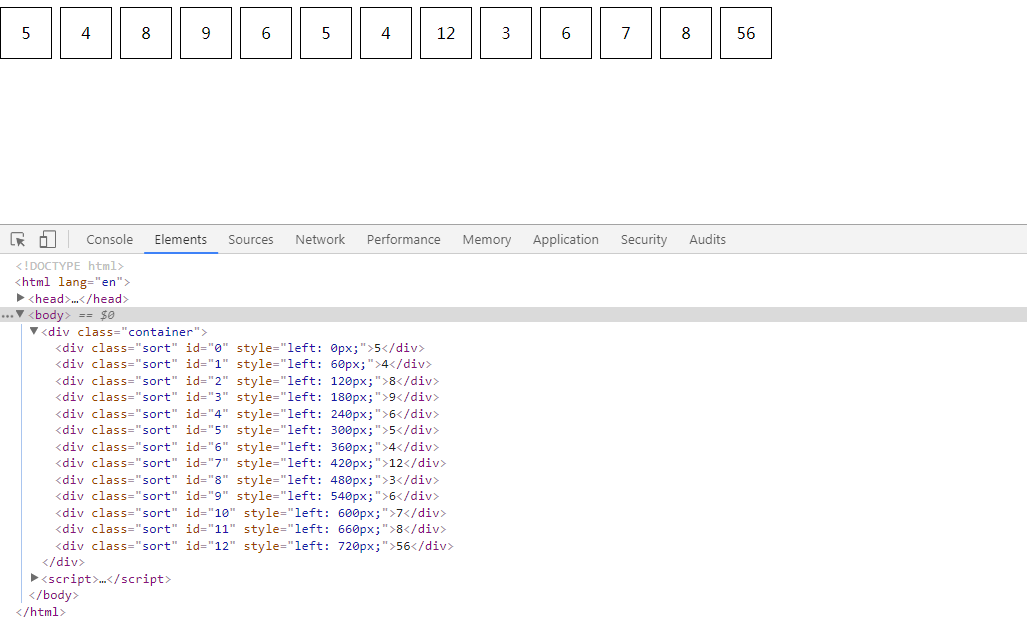Open the Sources tab
Screen dimensions: 1027x626
point(251,240)
